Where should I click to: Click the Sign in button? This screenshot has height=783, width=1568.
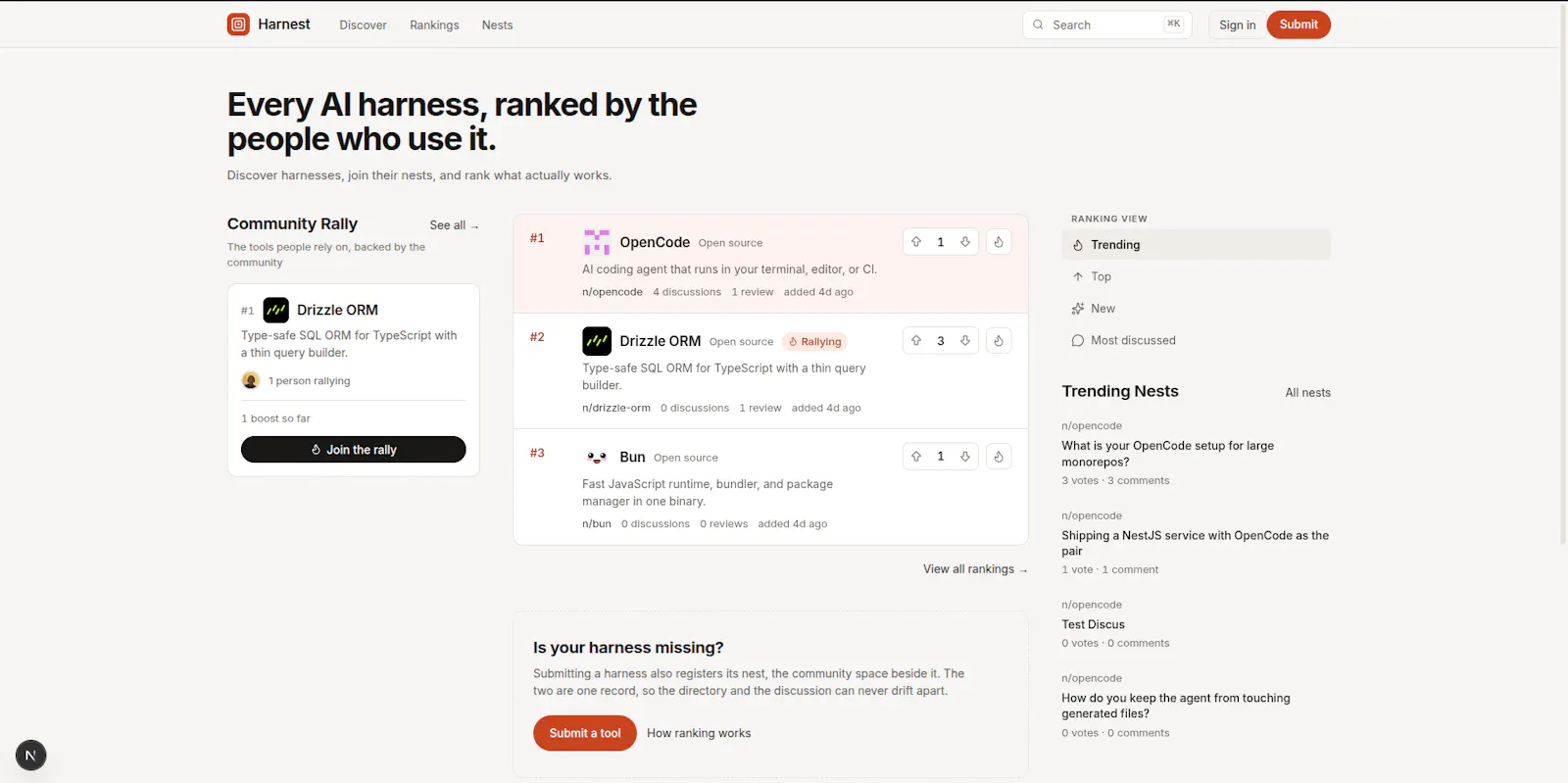tap(1237, 24)
